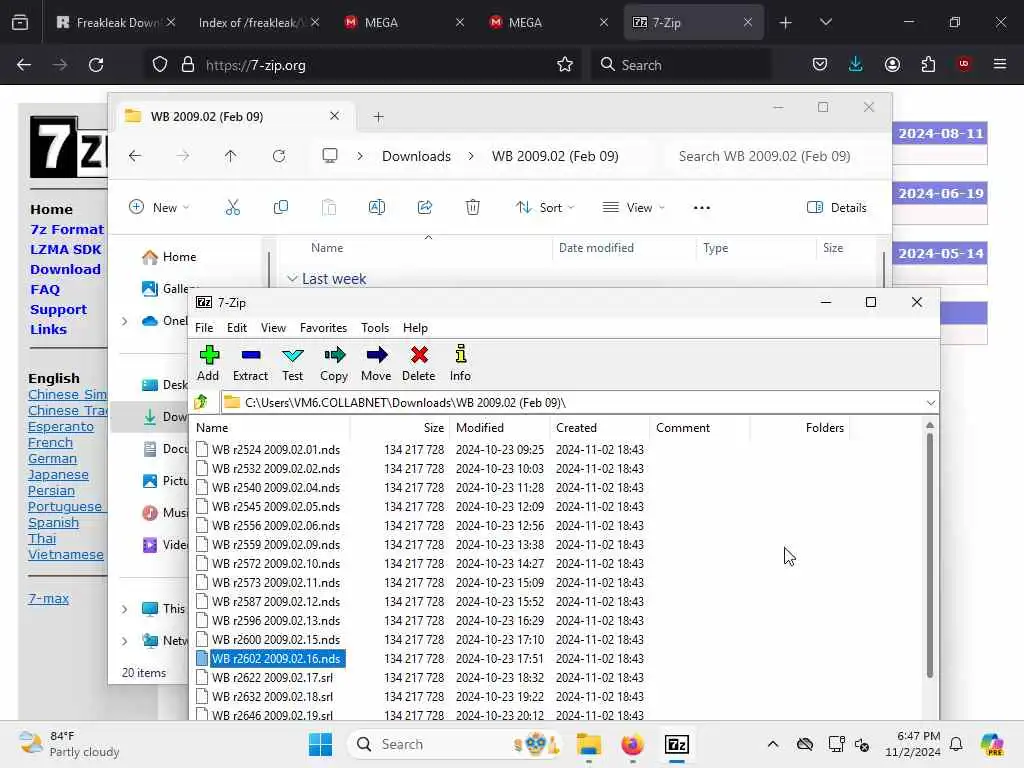This screenshot has width=1024, height=768.
Task: Click the Add button in 7-Zip toolbar
Action: pos(209,363)
